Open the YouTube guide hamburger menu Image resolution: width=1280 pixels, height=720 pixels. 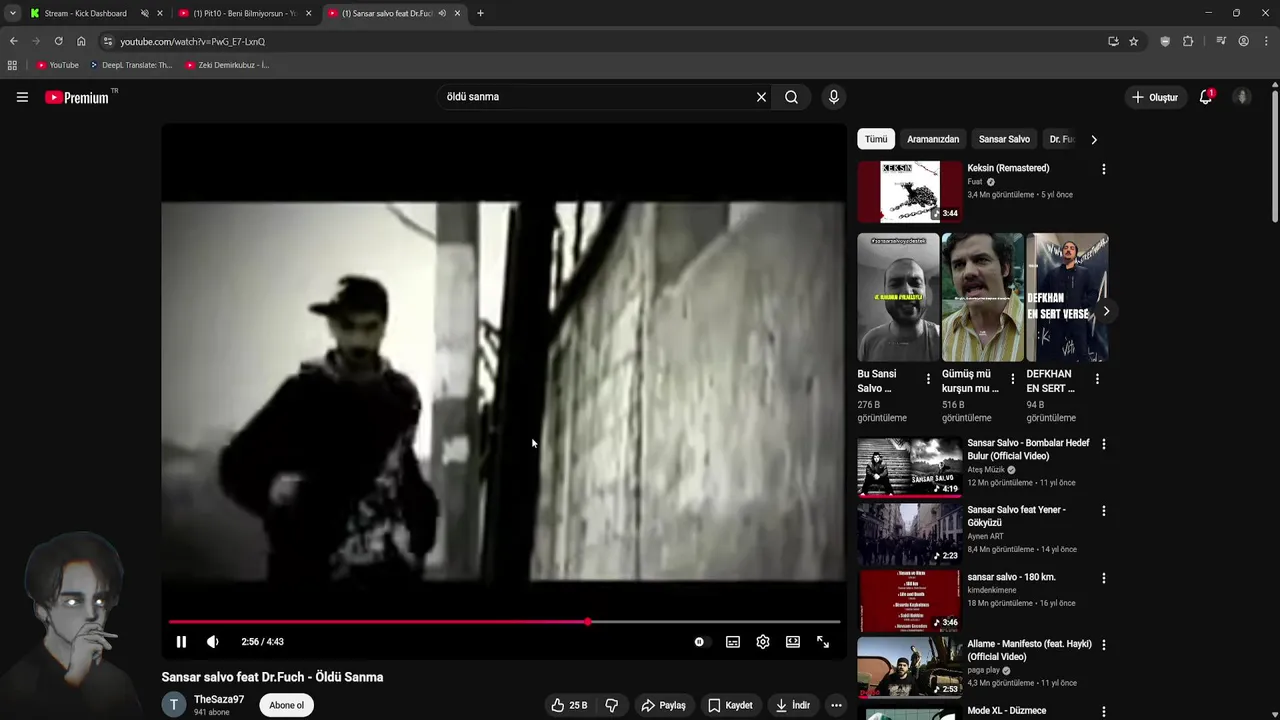(x=22, y=97)
